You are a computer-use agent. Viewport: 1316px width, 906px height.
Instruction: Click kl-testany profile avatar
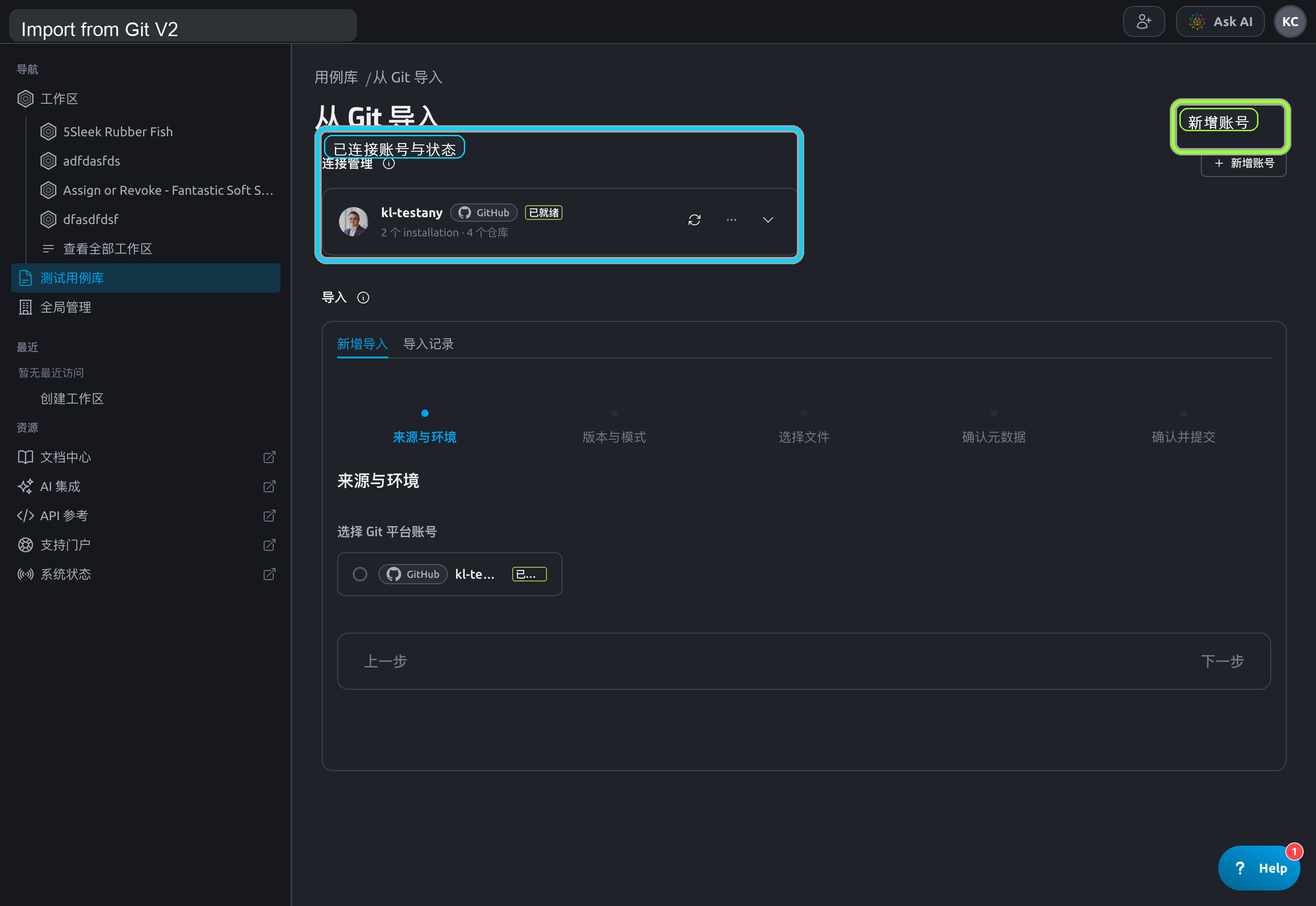click(x=353, y=221)
